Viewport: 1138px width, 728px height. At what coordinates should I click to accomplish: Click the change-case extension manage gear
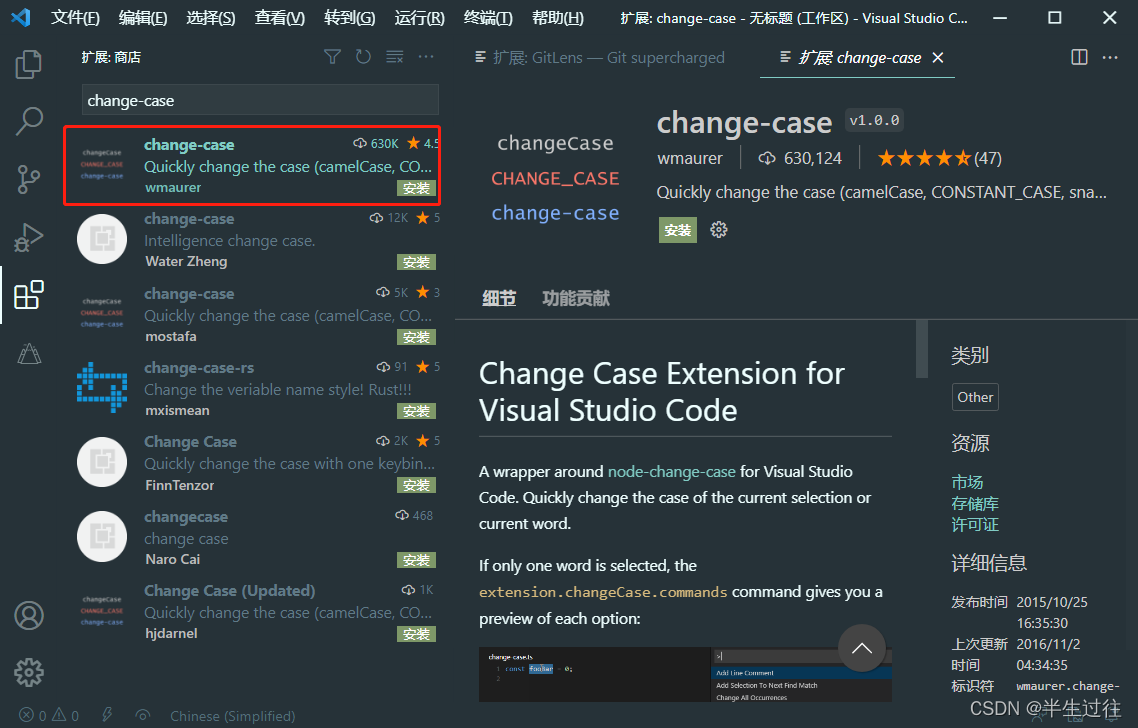[719, 230]
